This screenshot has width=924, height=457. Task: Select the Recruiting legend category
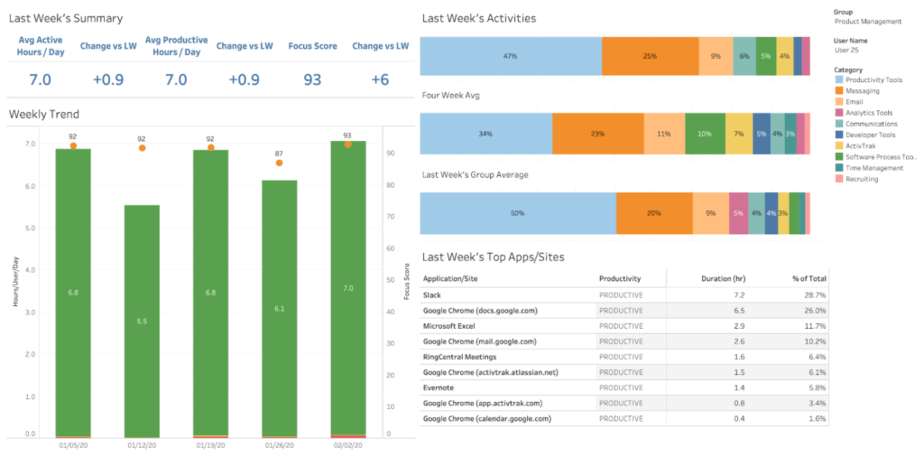click(x=862, y=179)
